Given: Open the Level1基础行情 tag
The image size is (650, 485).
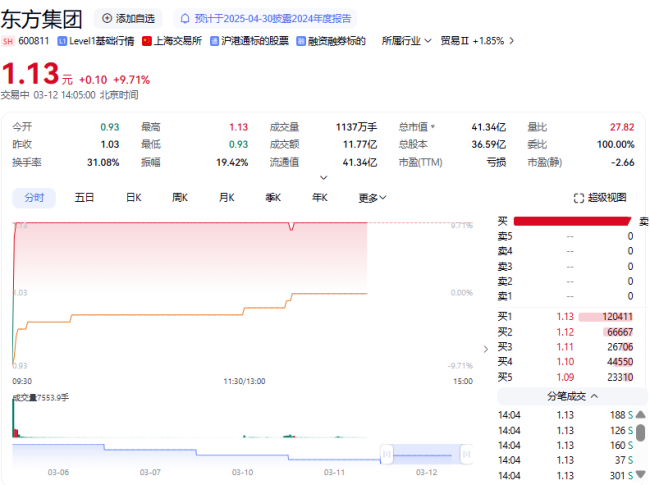Looking at the screenshot, I should coord(96,41).
